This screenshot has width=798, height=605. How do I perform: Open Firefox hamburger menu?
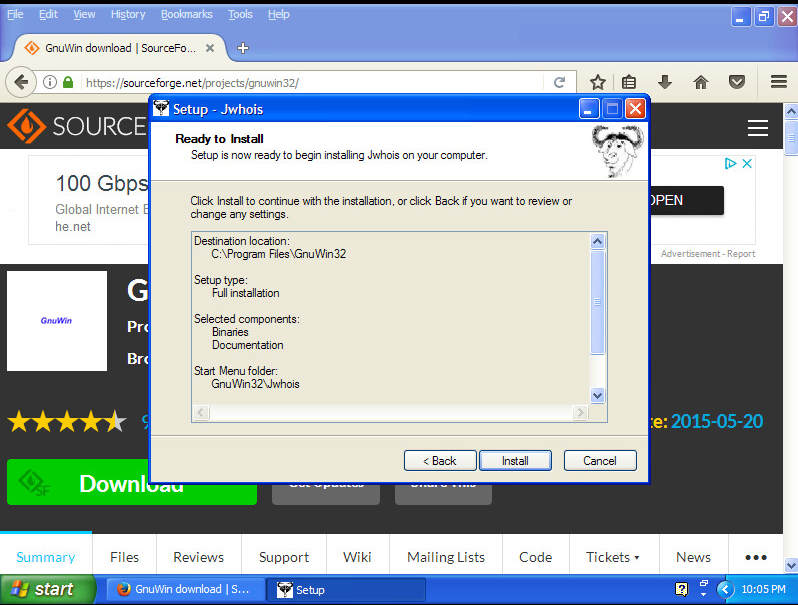[778, 82]
